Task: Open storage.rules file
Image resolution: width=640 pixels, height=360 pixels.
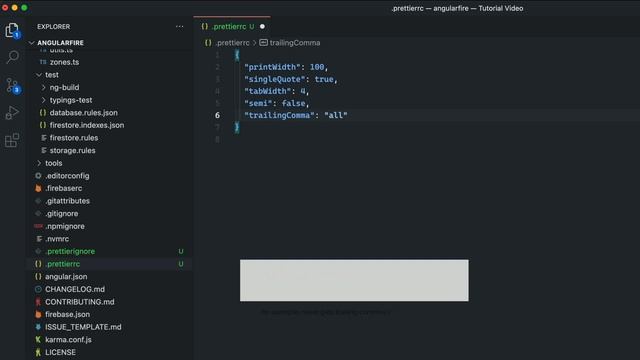Action: (73, 151)
